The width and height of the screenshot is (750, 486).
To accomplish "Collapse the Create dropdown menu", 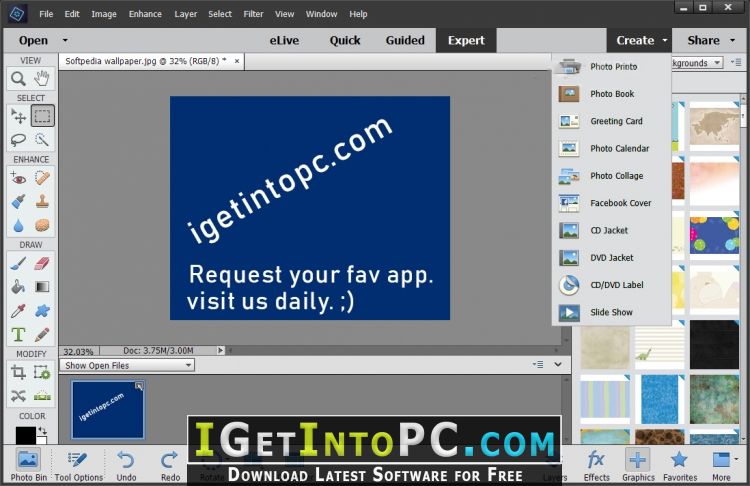I will (640, 41).
